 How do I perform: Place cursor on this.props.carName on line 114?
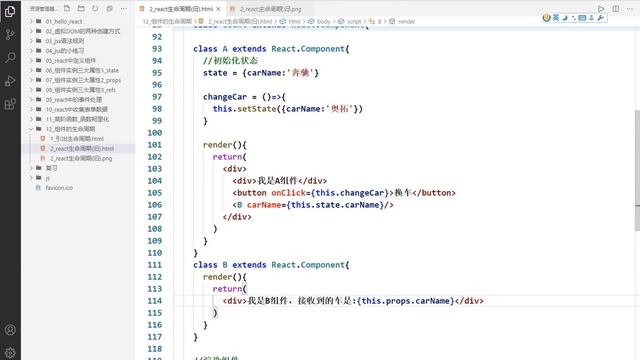tap(405, 301)
